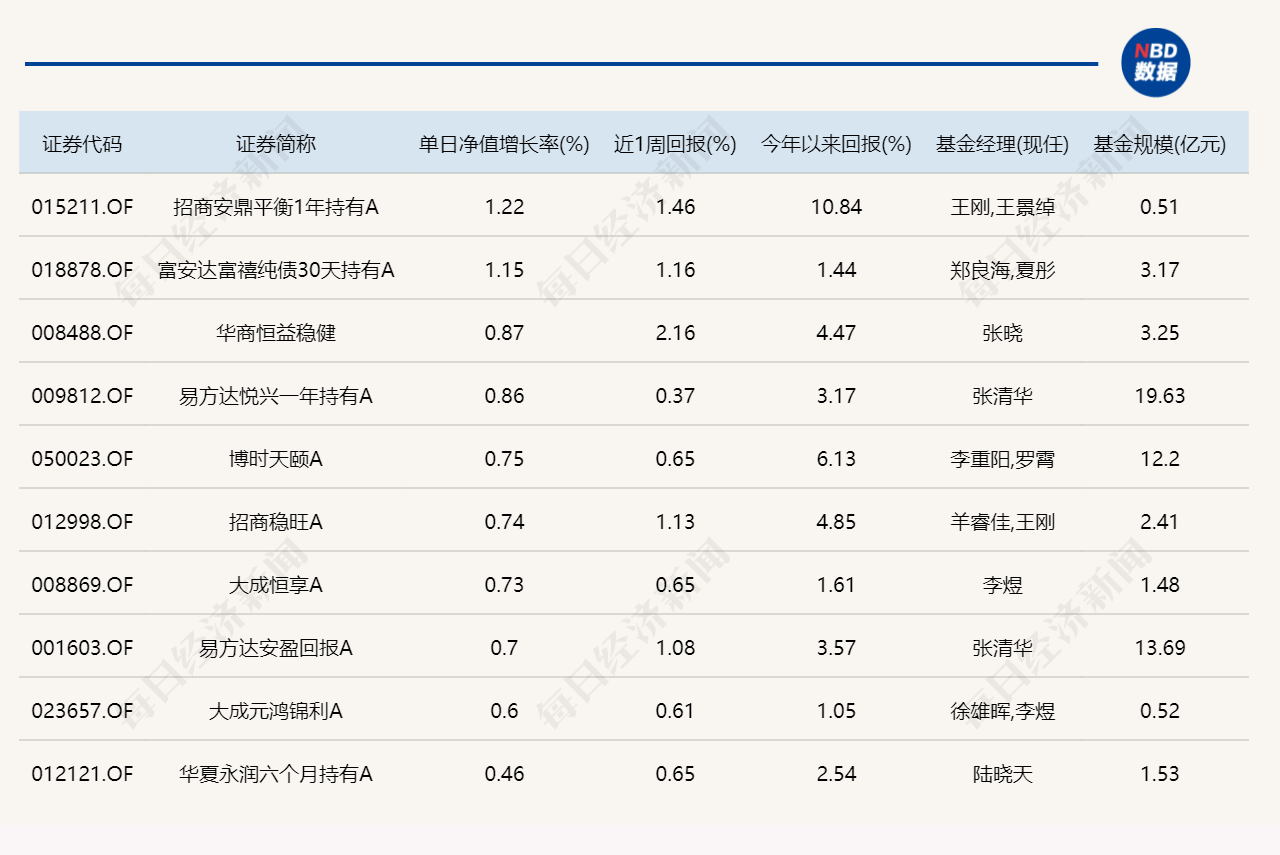Open the 博时天颐A fund name
The image size is (1280, 855).
(x=276, y=459)
